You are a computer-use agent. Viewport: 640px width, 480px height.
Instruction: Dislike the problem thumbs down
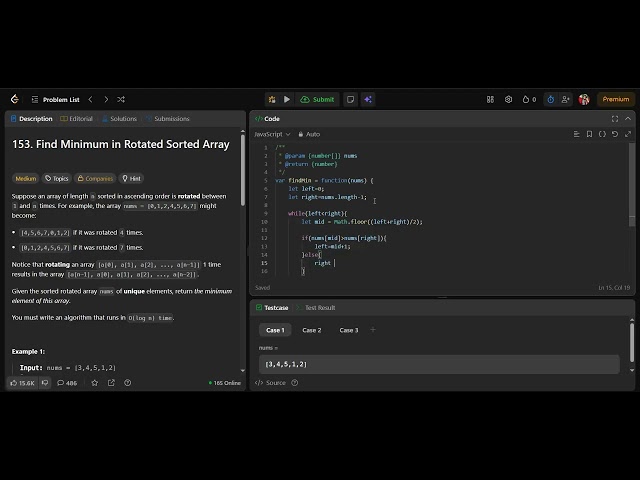click(x=45, y=383)
